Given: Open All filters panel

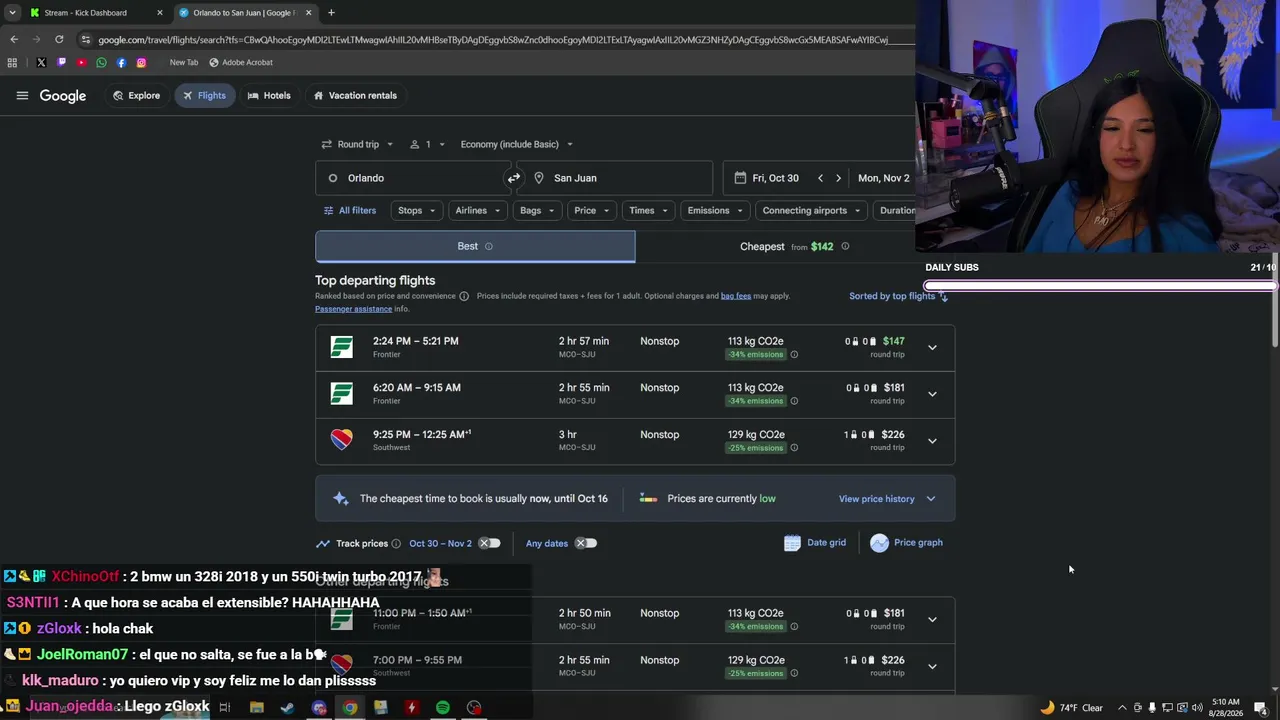Looking at the screenshot, I should click(x=349, y=211).
